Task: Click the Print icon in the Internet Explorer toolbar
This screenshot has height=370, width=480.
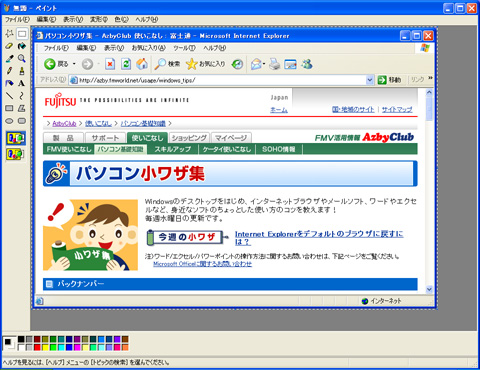Action: (x=275, y=64)
